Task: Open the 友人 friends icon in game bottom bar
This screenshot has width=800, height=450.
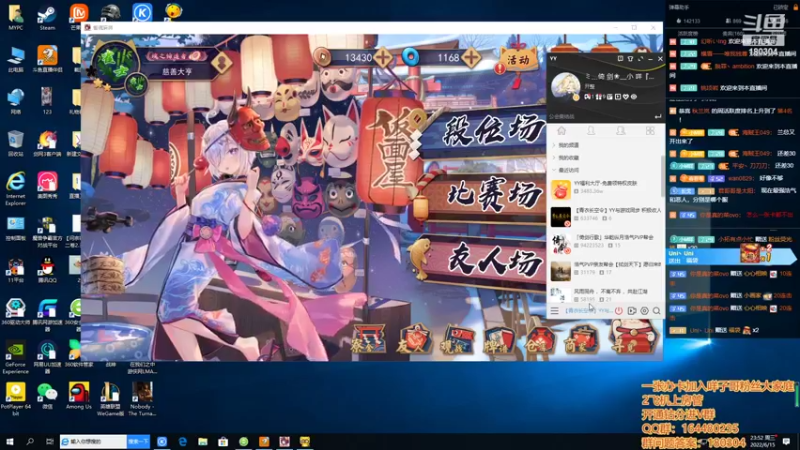Action: click(413, 341)
